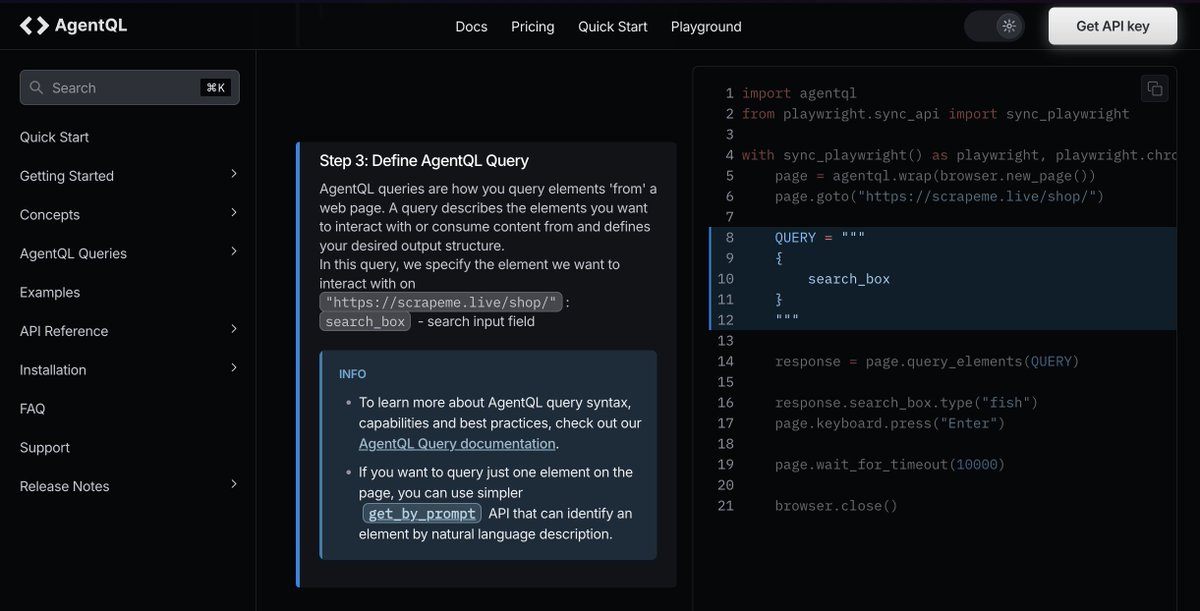This screenshot has height=611, width=1200.
Task: Go to Quick Start in the top navigation
Action: coord(613,27)
